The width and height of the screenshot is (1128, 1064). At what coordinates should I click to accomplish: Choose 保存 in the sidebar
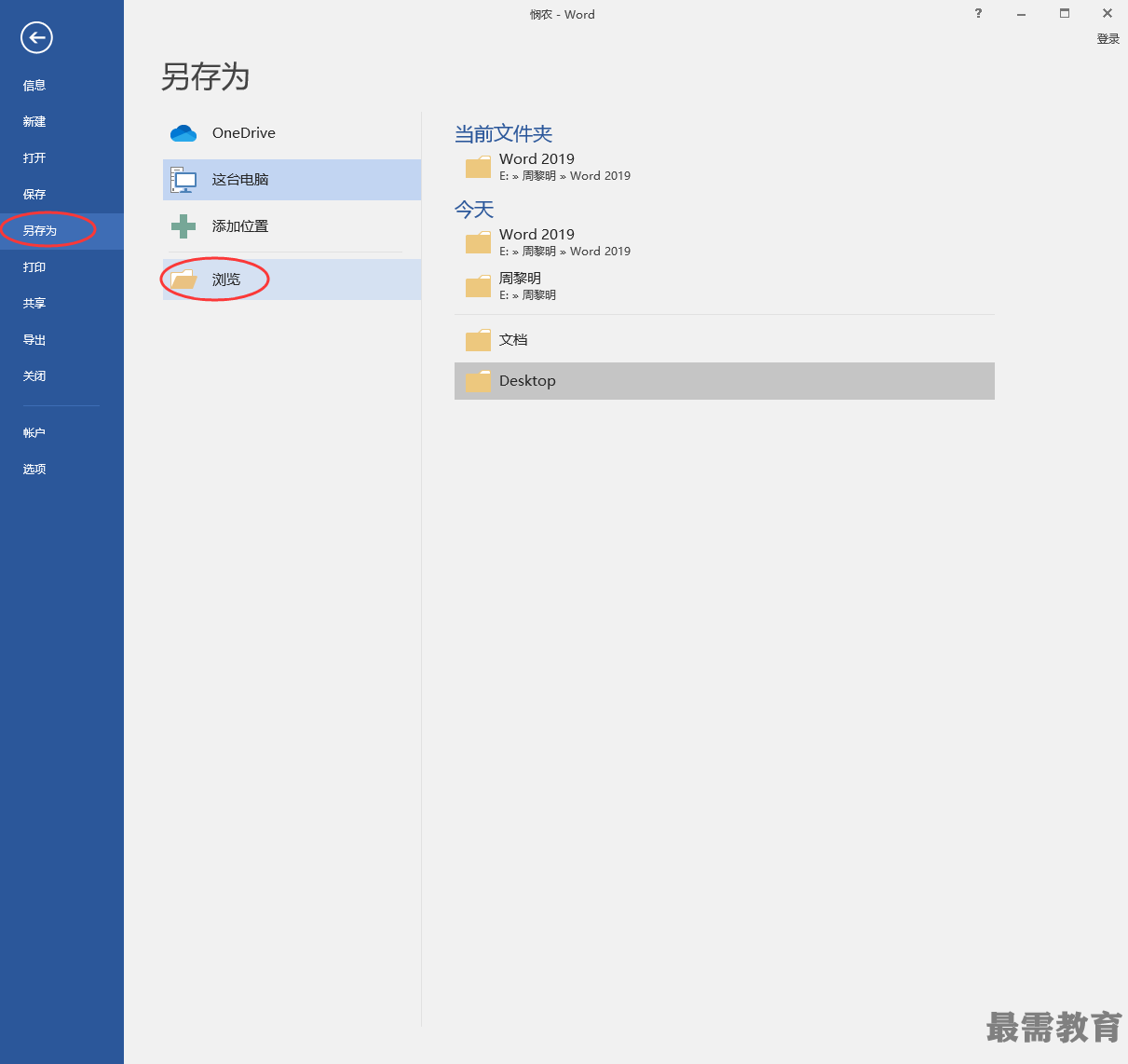[x=61, y=194]
